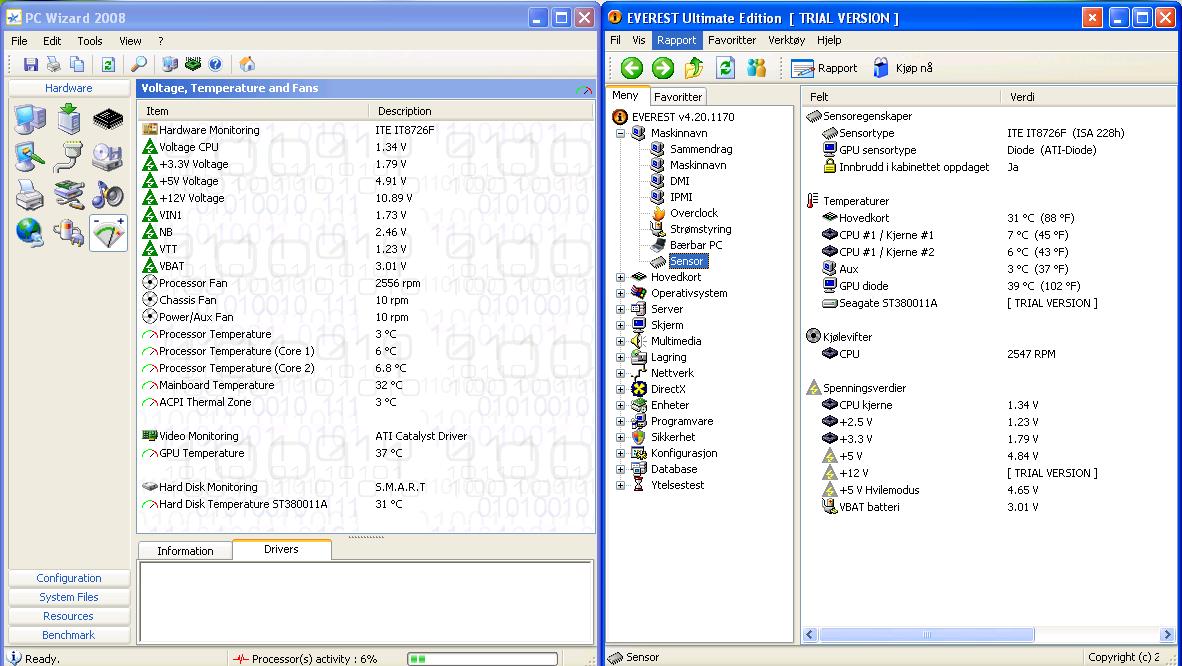Viewport: 1182px width, 666px height.
Task: Switch to the Drivers tab in PC Wizard
Action: point(281,549)
